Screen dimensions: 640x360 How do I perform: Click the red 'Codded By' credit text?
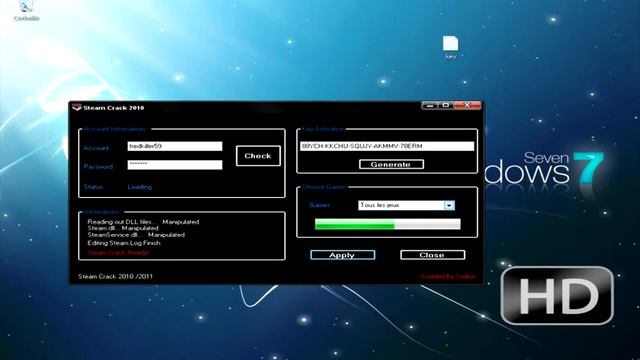(x=449, y=277)
